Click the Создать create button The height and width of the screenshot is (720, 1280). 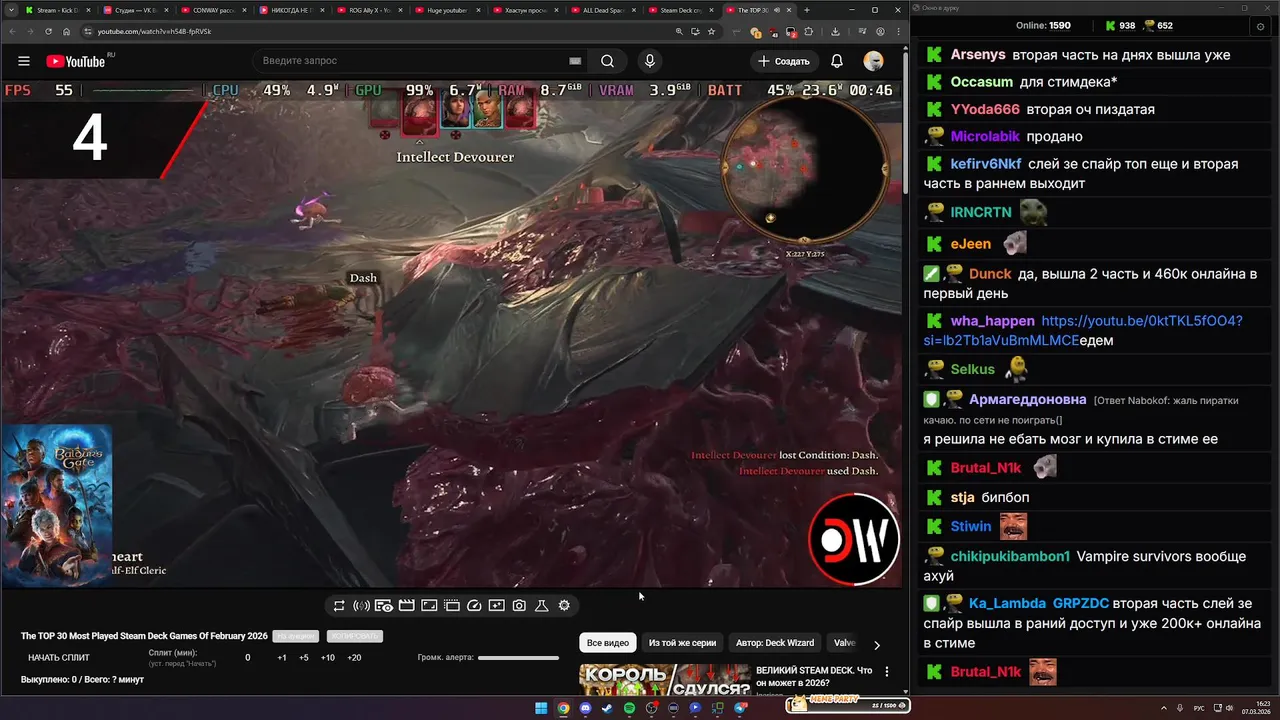783,61
